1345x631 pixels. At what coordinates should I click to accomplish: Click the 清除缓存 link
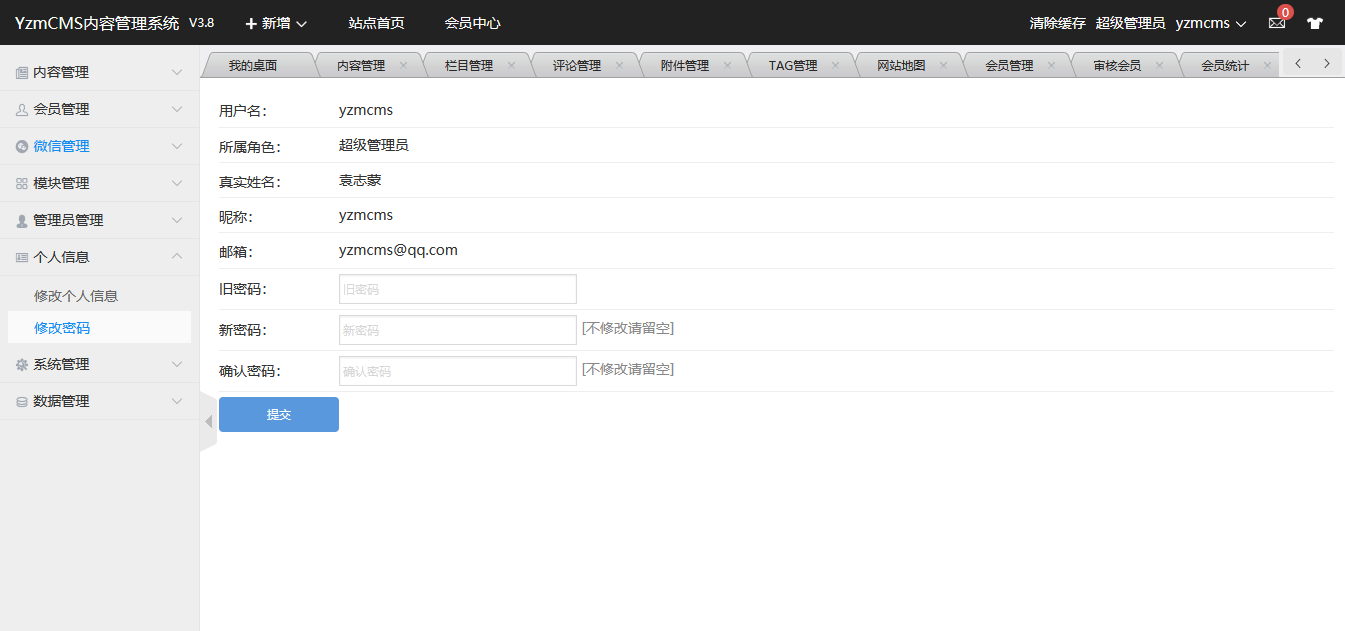tap(1057, 23)
